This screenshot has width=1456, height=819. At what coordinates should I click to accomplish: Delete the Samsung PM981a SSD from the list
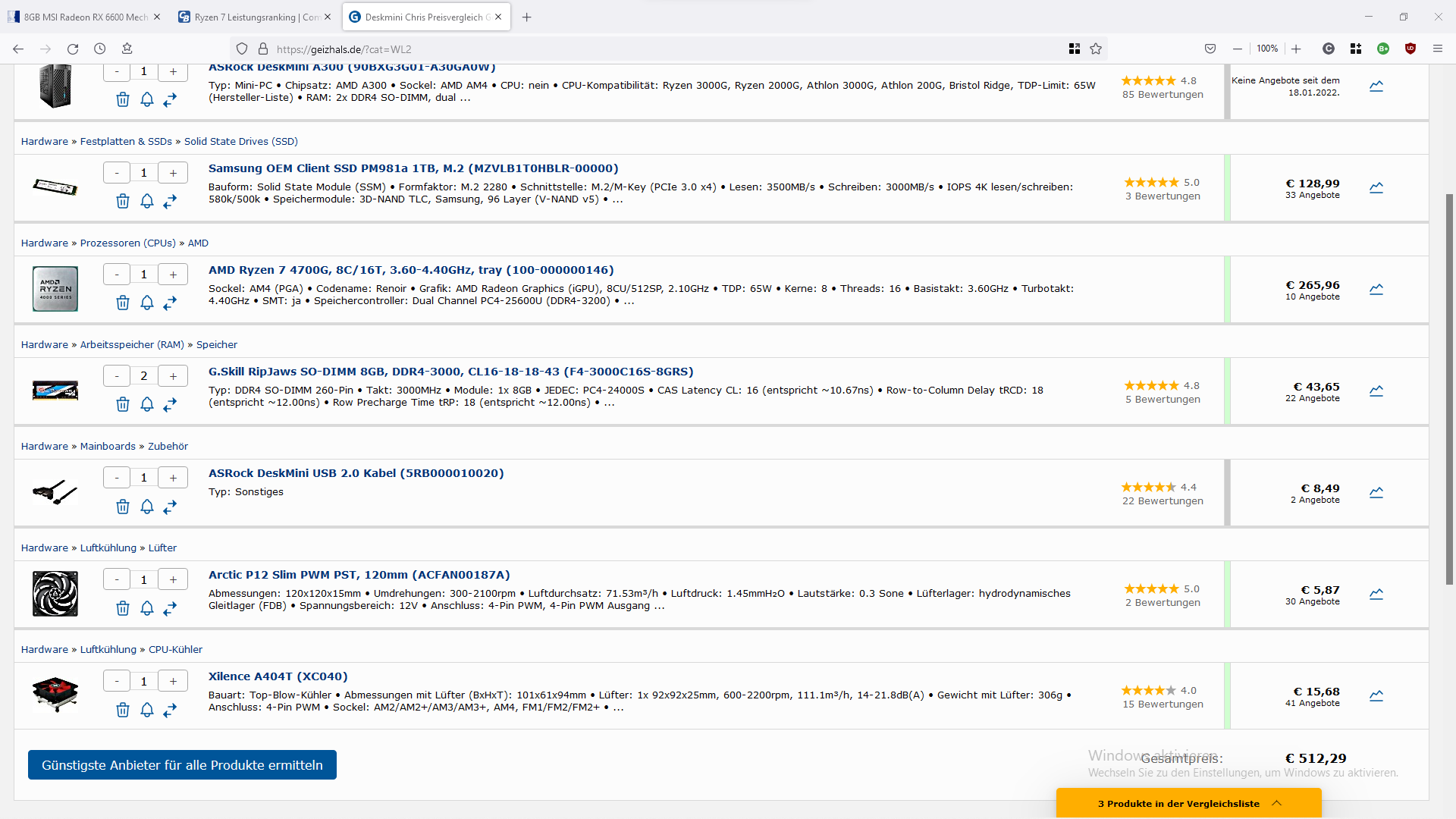[123, 201]
